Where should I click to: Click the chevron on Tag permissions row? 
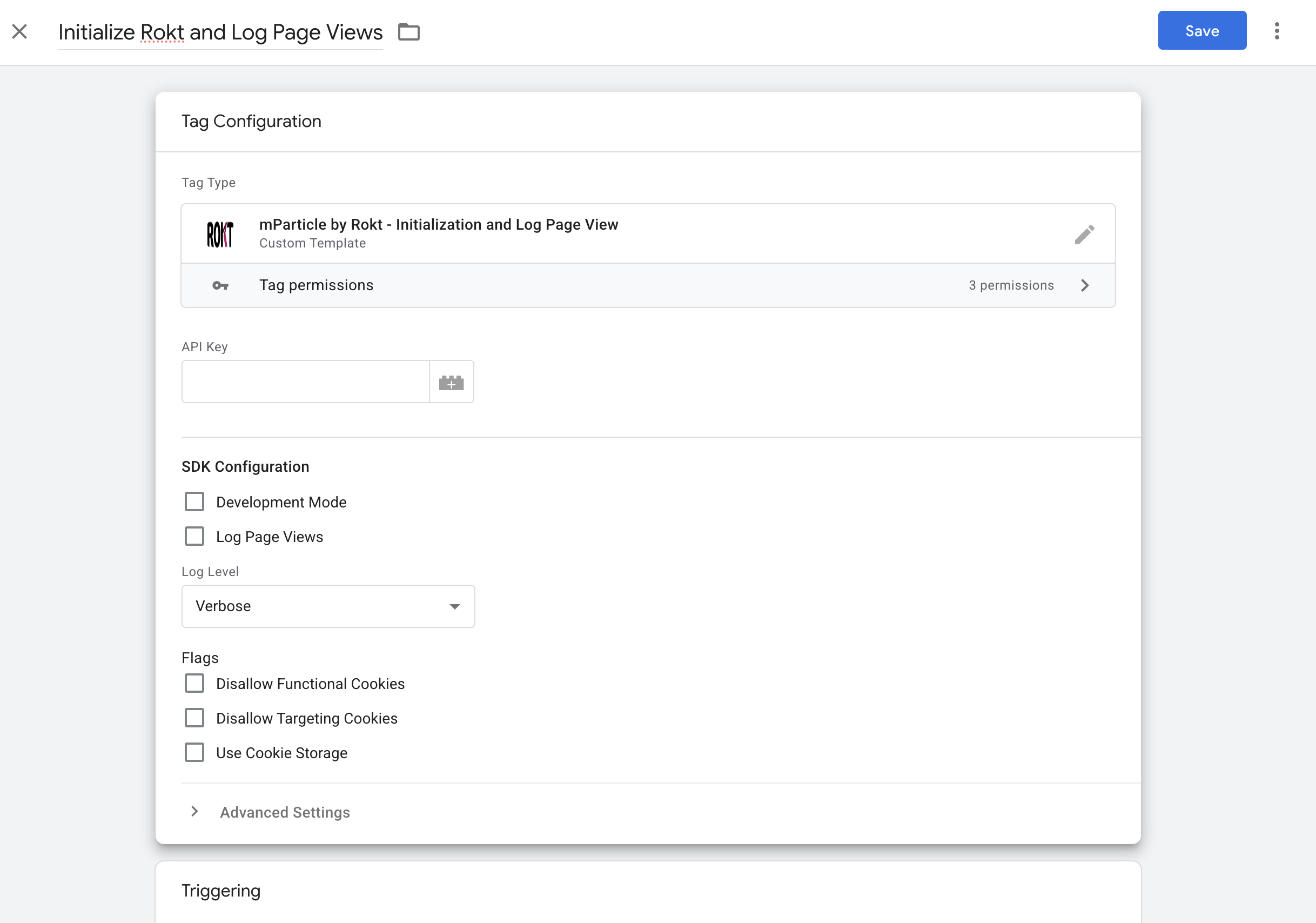click(x=1084, y=285)
